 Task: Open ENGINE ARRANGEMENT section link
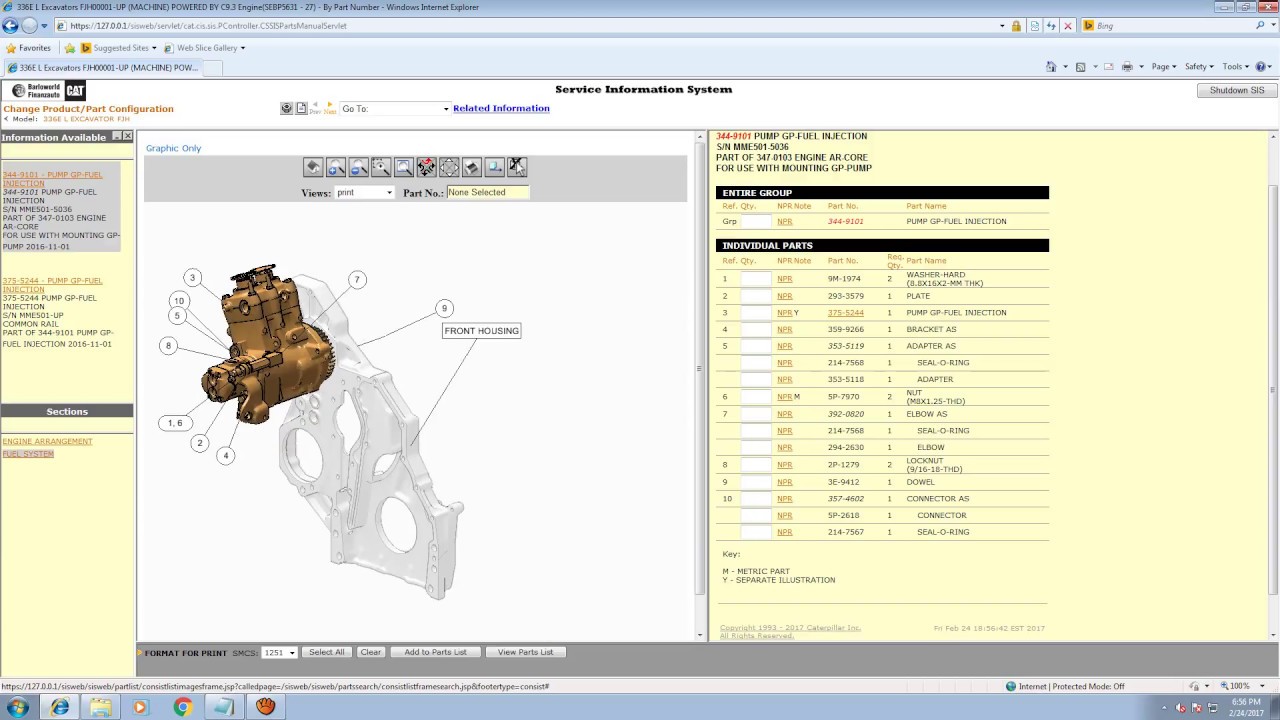(47, 441)
